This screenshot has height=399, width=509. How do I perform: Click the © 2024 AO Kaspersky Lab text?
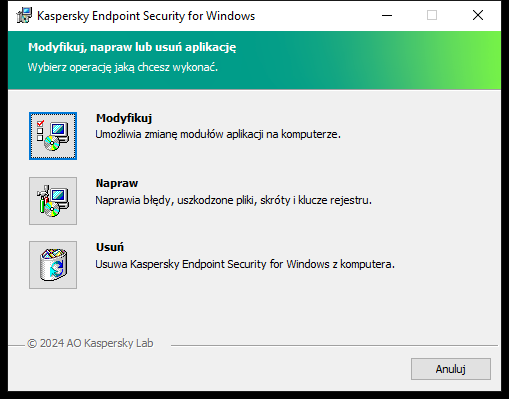click(x=90, y=343)
